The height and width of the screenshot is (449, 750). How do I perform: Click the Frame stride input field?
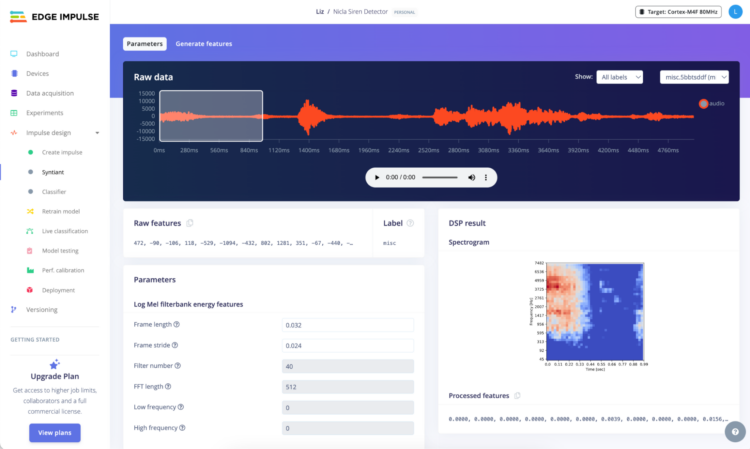tap(348, 345)
